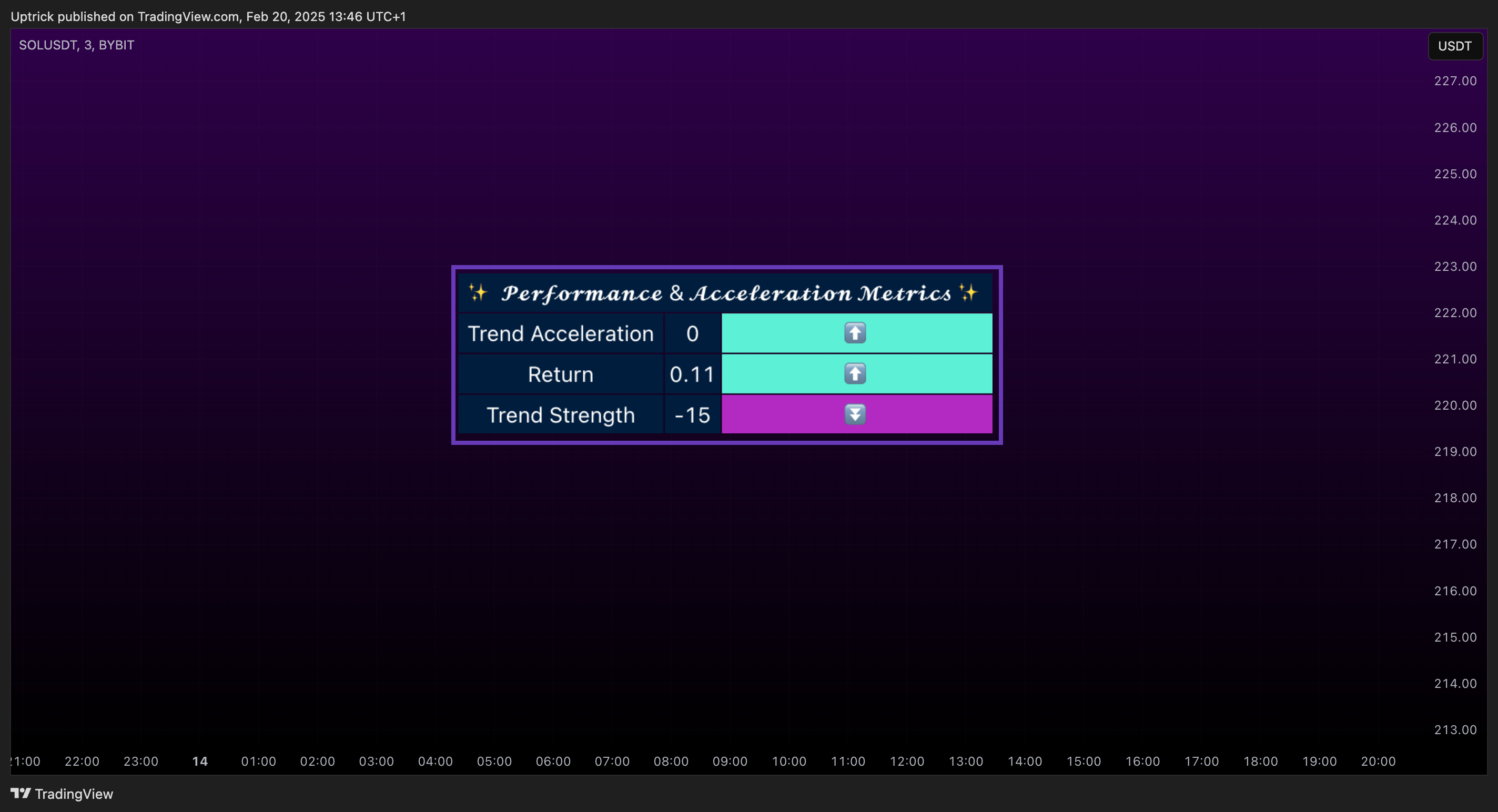Click the published header text at top
The image size is (1498, 812).
coord(208,16)
